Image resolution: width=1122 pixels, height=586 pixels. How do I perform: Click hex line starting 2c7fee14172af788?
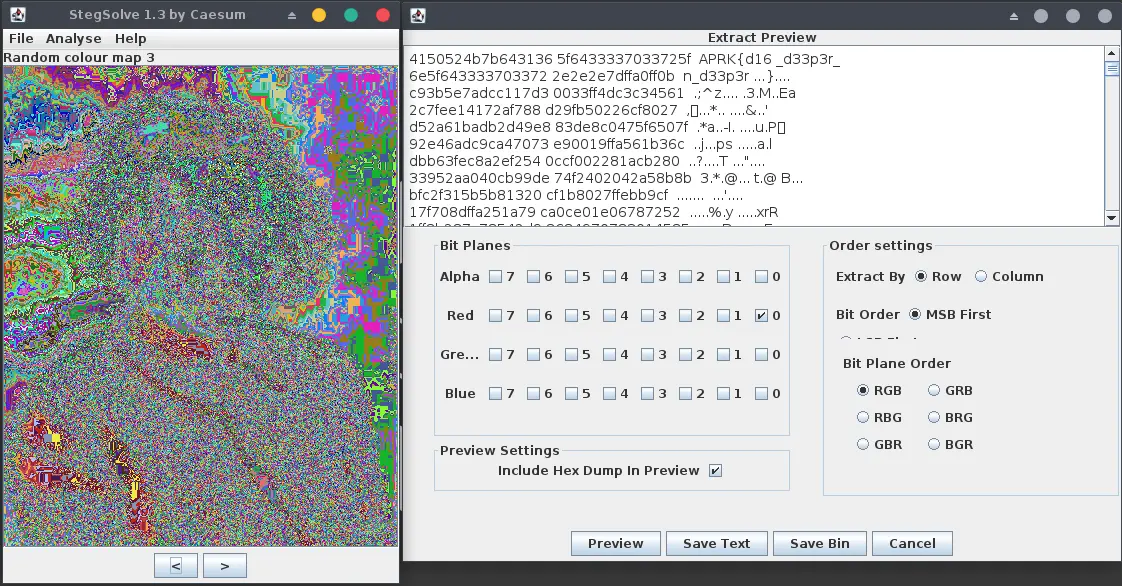[x=589, y=111]
